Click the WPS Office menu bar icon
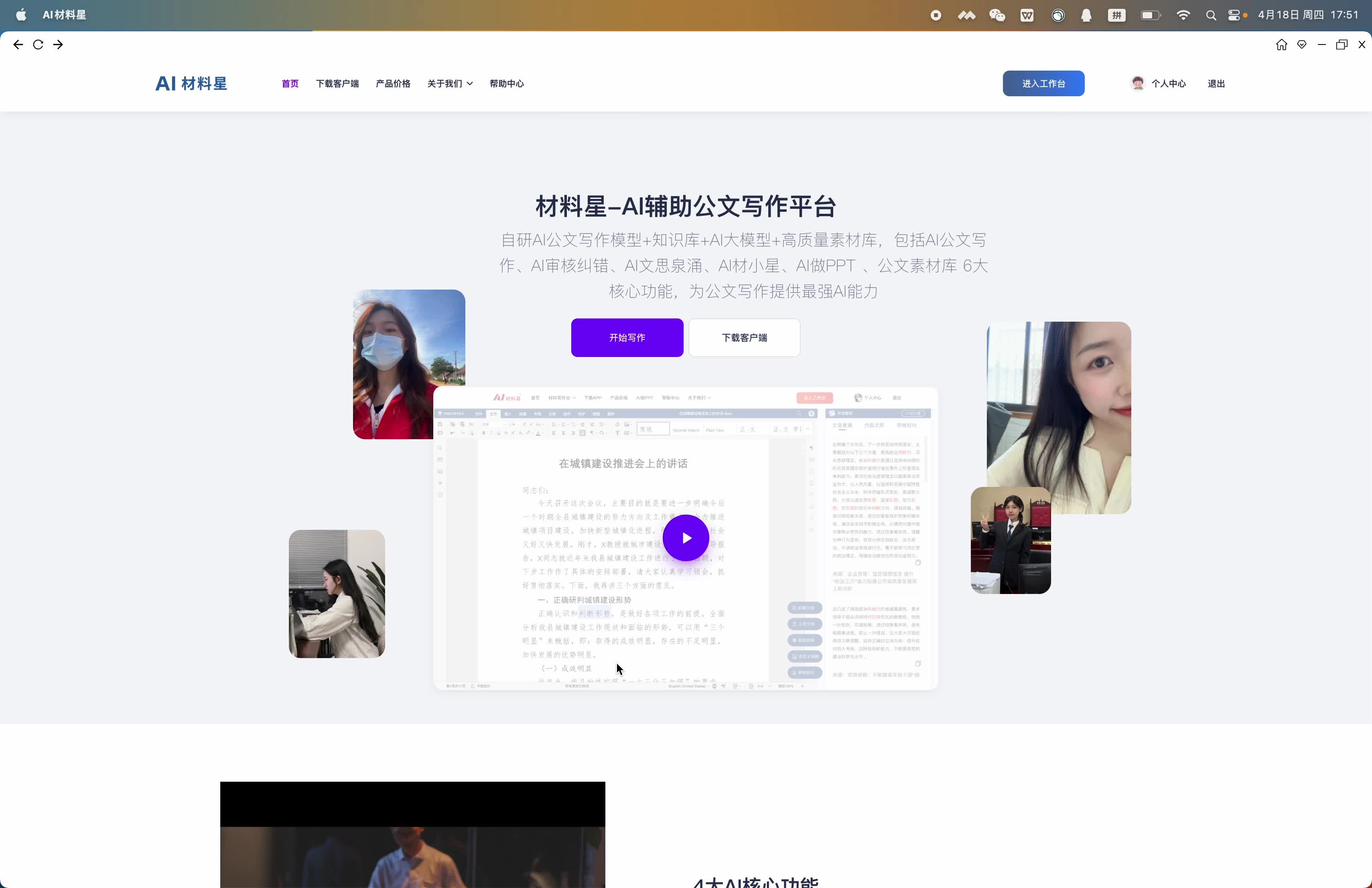This screenshot has width=1372, height=888. point(1026,15)
